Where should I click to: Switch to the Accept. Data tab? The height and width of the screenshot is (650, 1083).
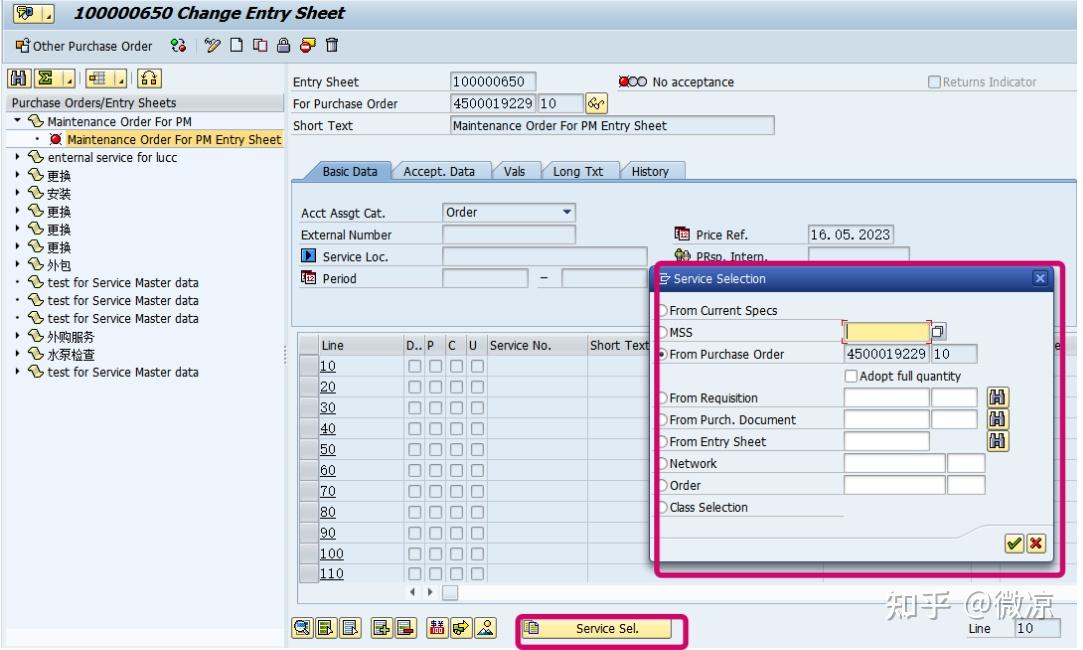439,171
